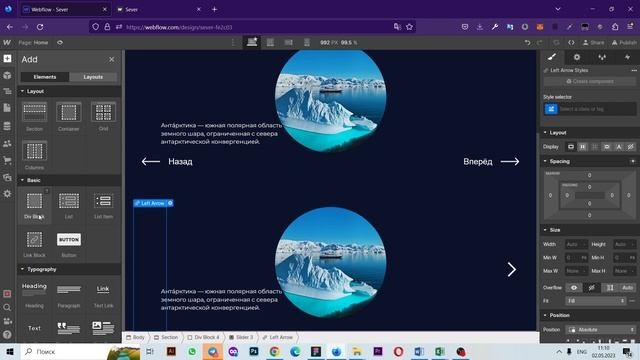The image size is (640, 360).
Task: Click the Width size input
Action: click(576, 244)
